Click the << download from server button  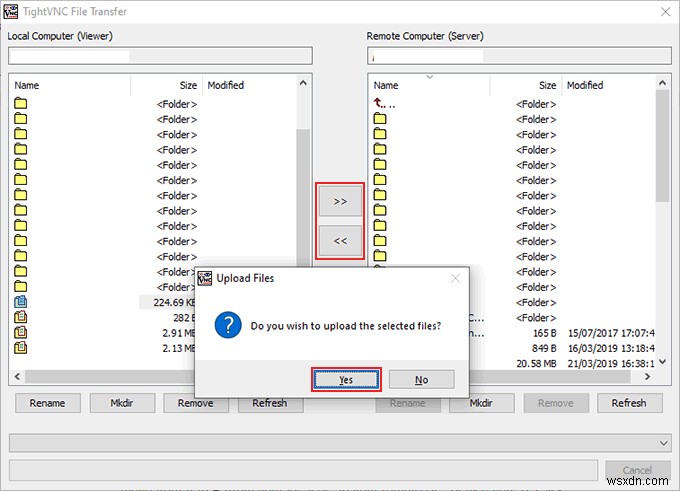pyautogui.click(x=340, y=241)
